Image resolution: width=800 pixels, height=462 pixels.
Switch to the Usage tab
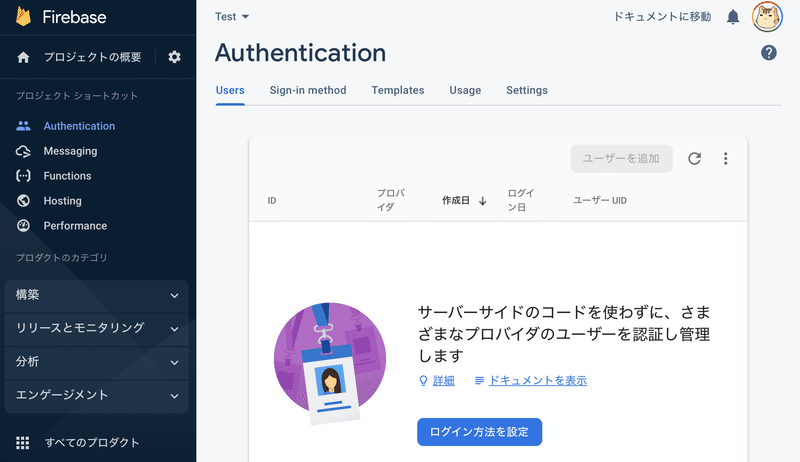tap(465, 90)
